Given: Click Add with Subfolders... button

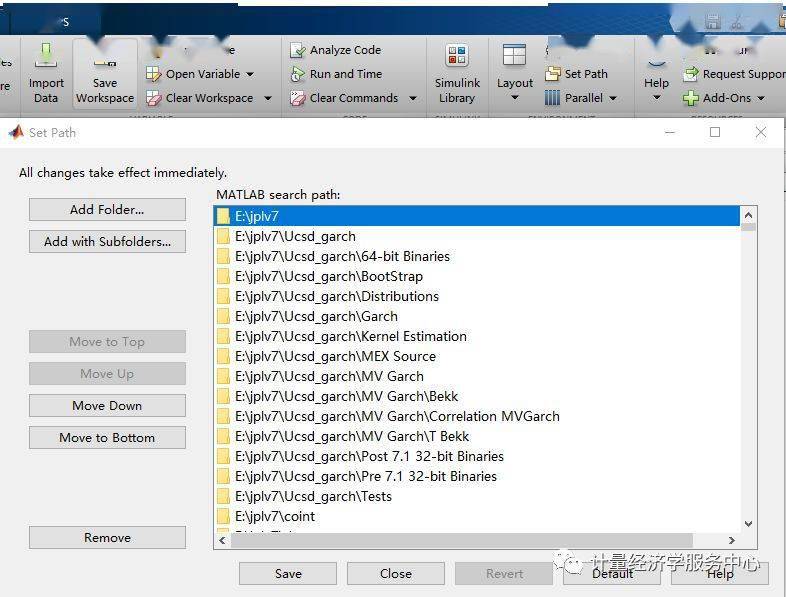Looking at the screenshot, I should [x=107, y=242].
